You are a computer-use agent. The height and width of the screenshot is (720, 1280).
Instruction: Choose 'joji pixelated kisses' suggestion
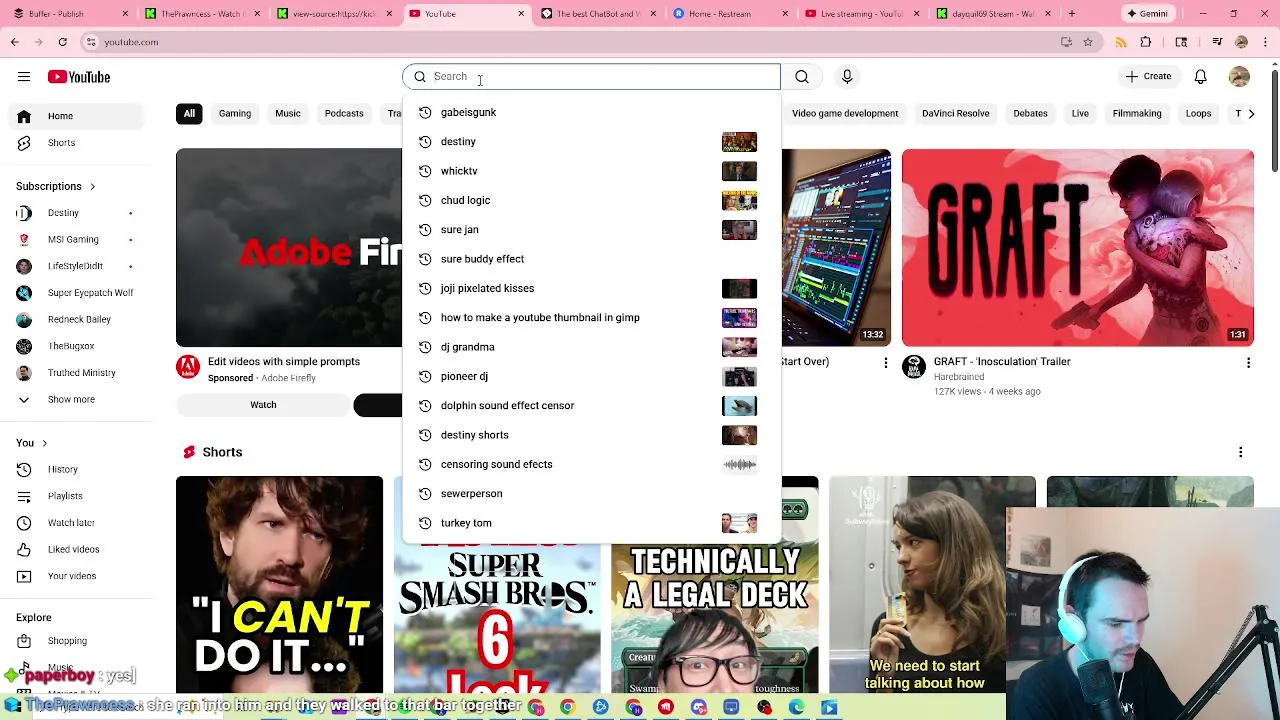(x=591, y=288)
